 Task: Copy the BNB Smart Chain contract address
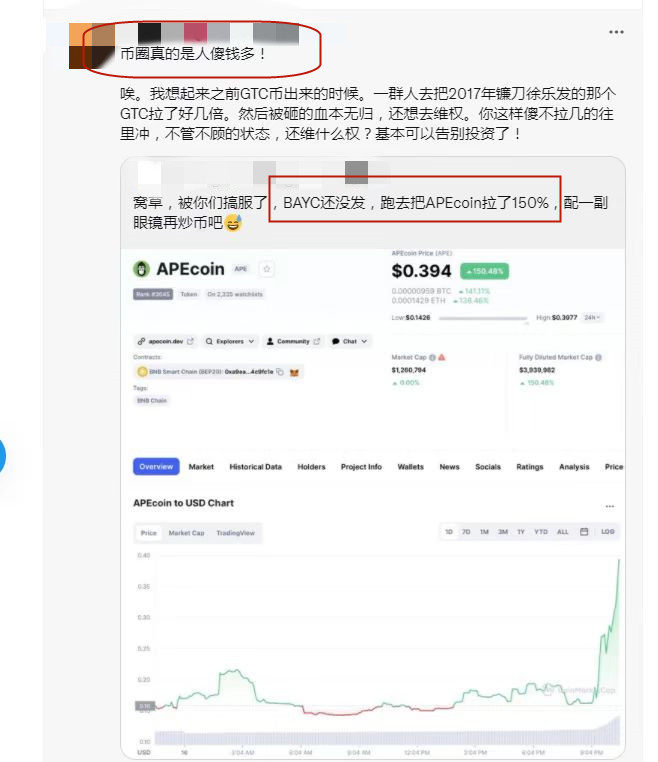pyautogui.click(x=280, y=372)
